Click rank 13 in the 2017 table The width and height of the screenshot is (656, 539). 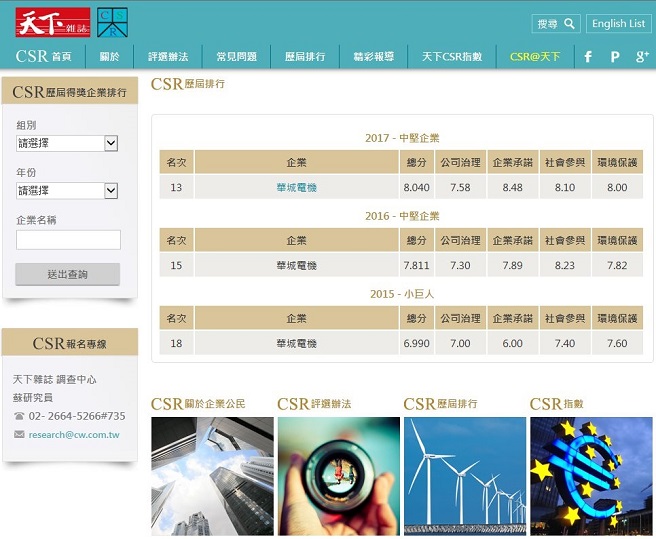click(x=176, y=187)
